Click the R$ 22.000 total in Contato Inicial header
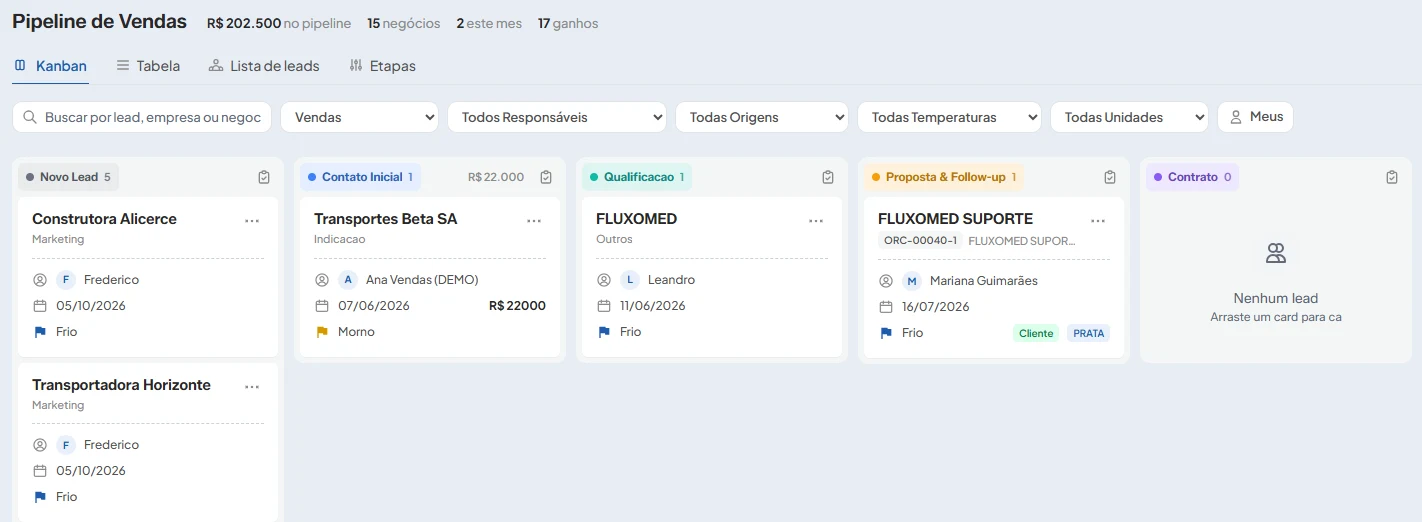The image size is (1422, 522). (496, 177)
